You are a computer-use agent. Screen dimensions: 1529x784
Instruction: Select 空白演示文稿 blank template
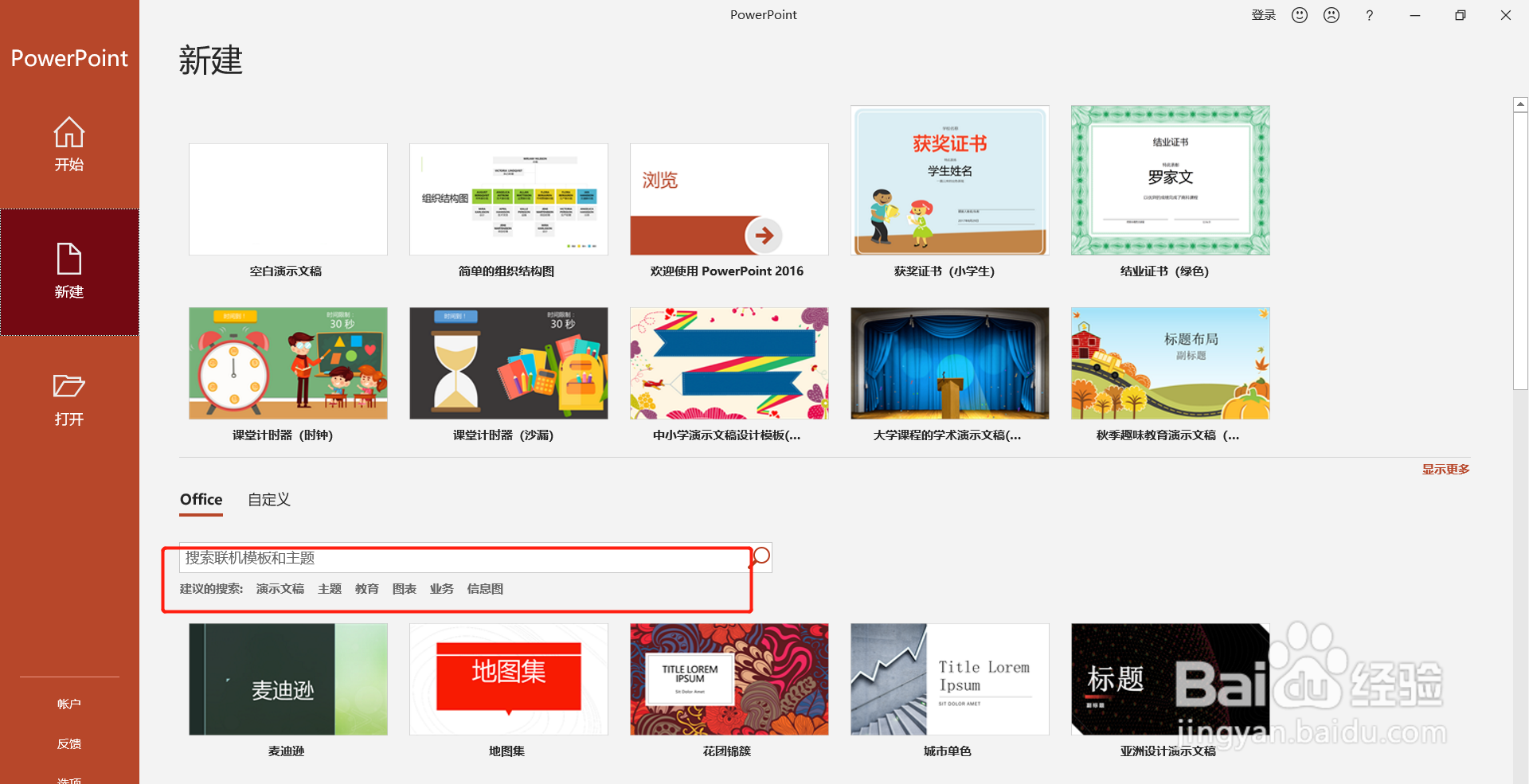click(x=288, y=199)
